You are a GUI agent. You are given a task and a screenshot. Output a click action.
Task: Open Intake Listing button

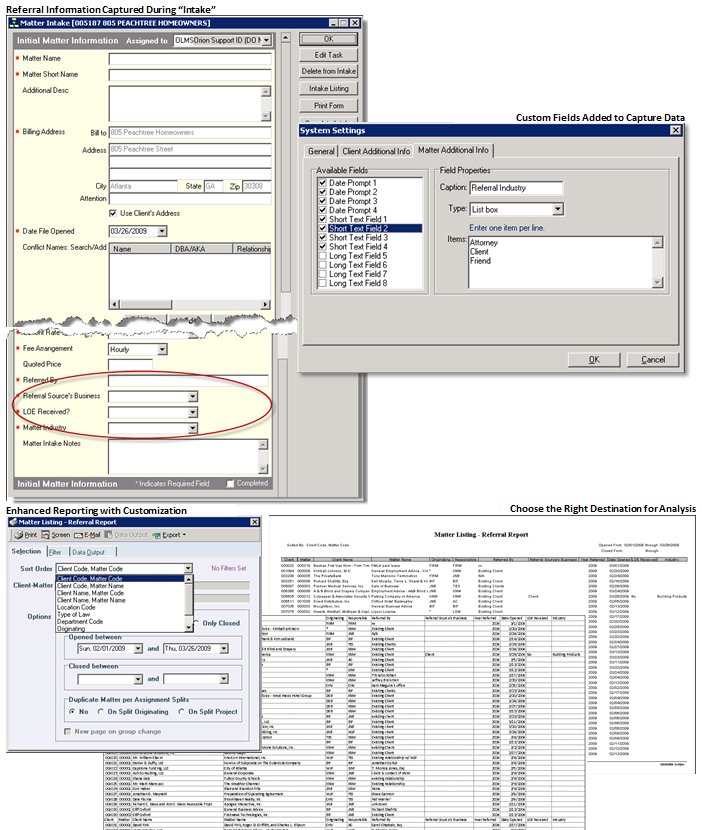328,88
